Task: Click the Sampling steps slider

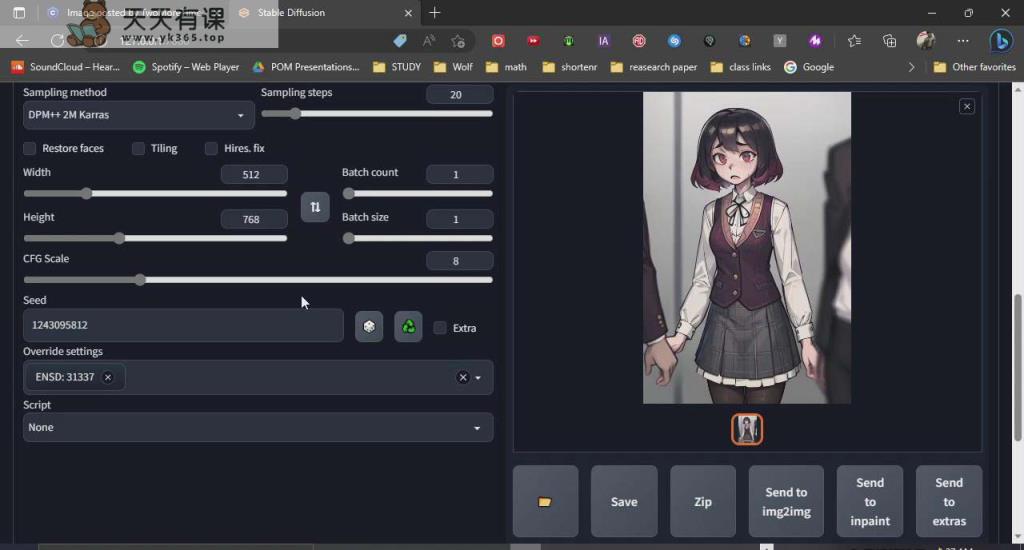Action: click(x=377, y=114)
